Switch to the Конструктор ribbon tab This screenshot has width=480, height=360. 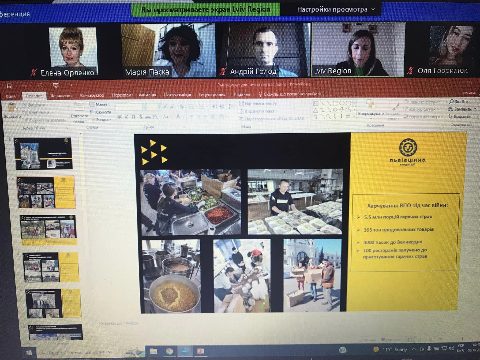tap(92, 95)
